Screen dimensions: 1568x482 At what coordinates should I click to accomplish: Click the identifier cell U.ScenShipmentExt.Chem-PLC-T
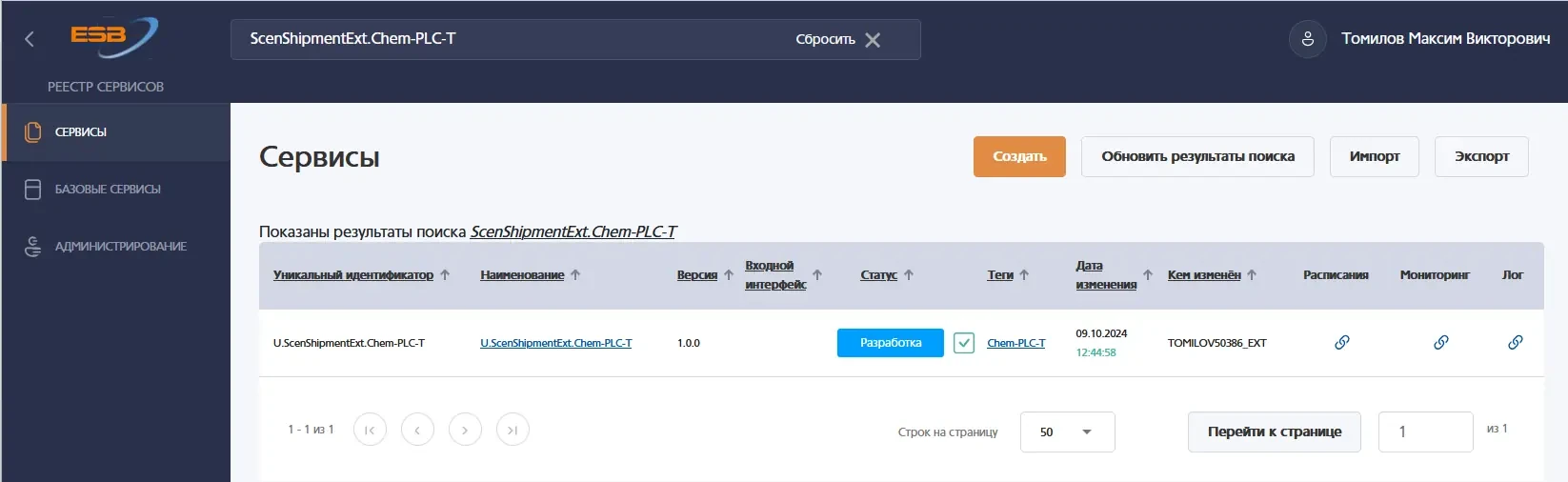point(349,343)
